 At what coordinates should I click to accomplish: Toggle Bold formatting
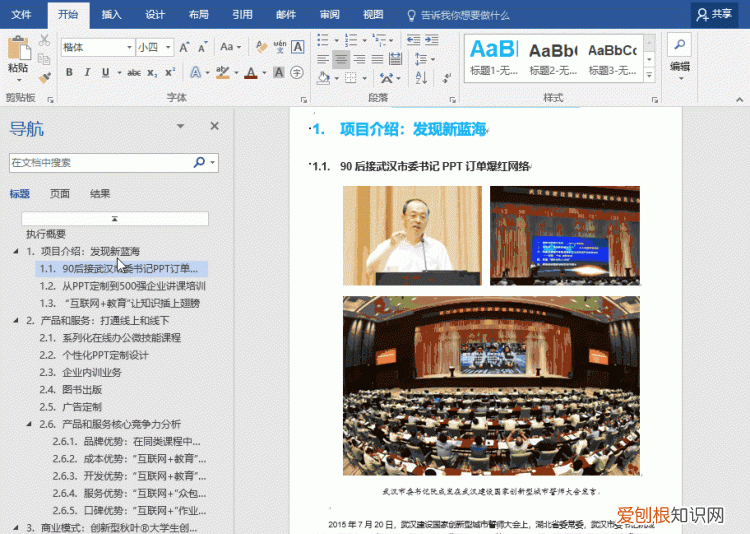pos(70,73)
